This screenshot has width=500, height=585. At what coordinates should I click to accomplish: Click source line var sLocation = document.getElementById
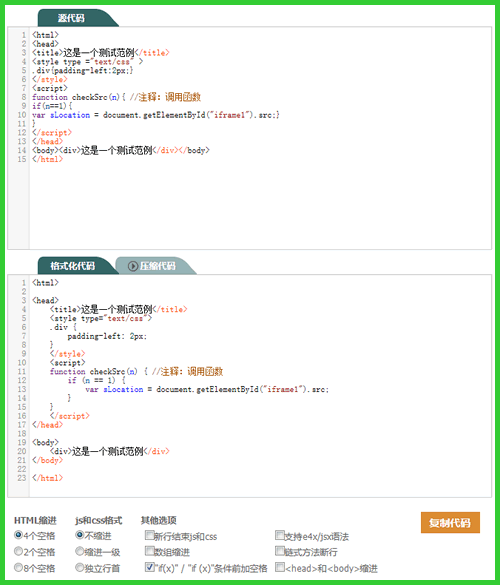click(x=156, y=115)
